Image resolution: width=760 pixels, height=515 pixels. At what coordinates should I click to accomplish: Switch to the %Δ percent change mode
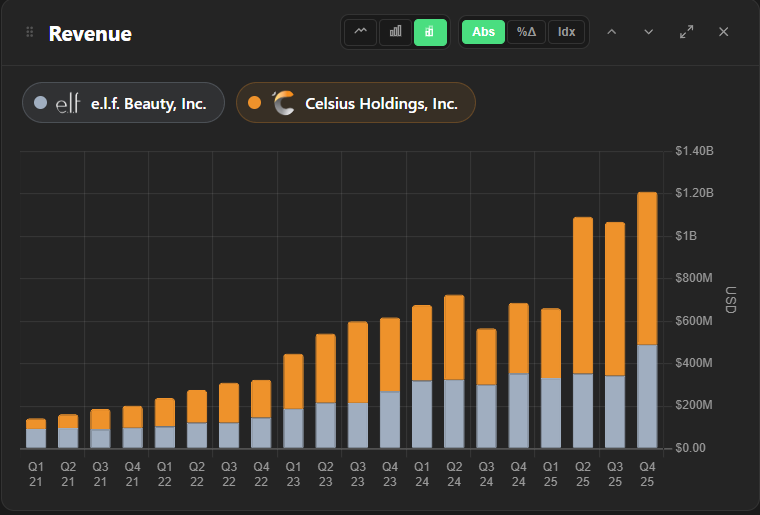[x=526, y=32]
